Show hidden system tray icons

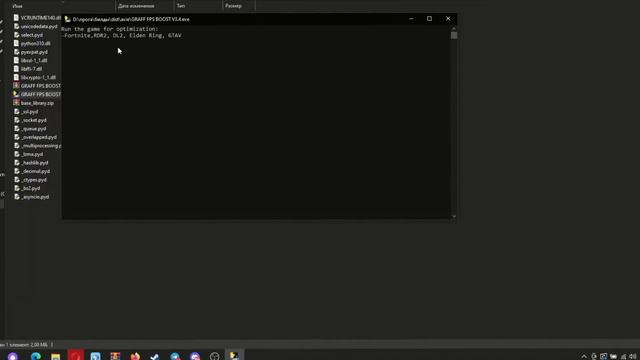point(584,356)
